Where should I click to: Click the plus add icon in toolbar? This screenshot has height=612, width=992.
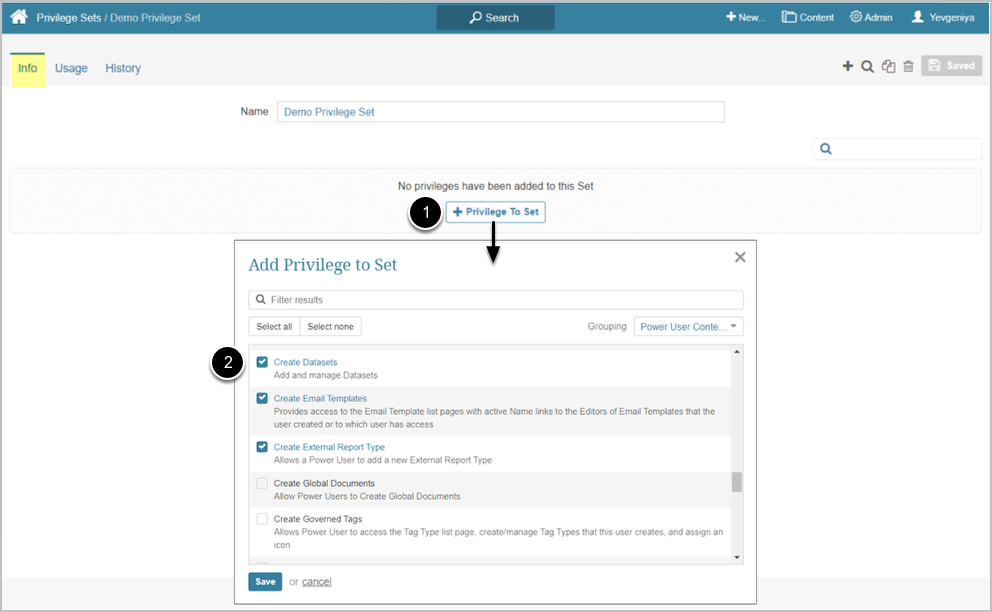point(848,66)
